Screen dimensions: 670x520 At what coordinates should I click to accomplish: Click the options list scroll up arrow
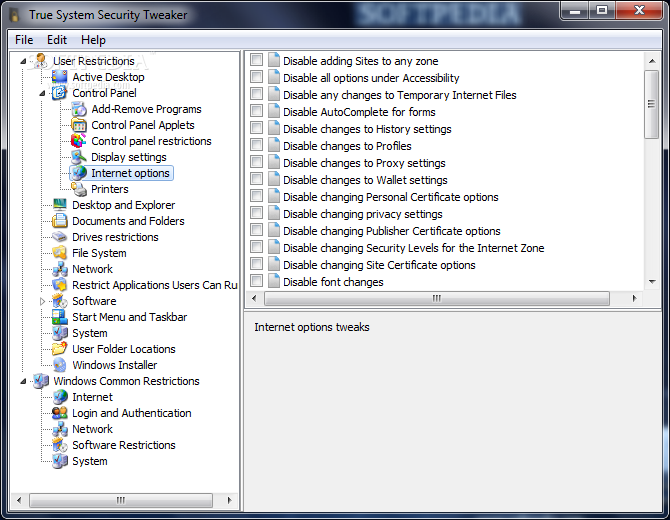click(x=652, y=61)
